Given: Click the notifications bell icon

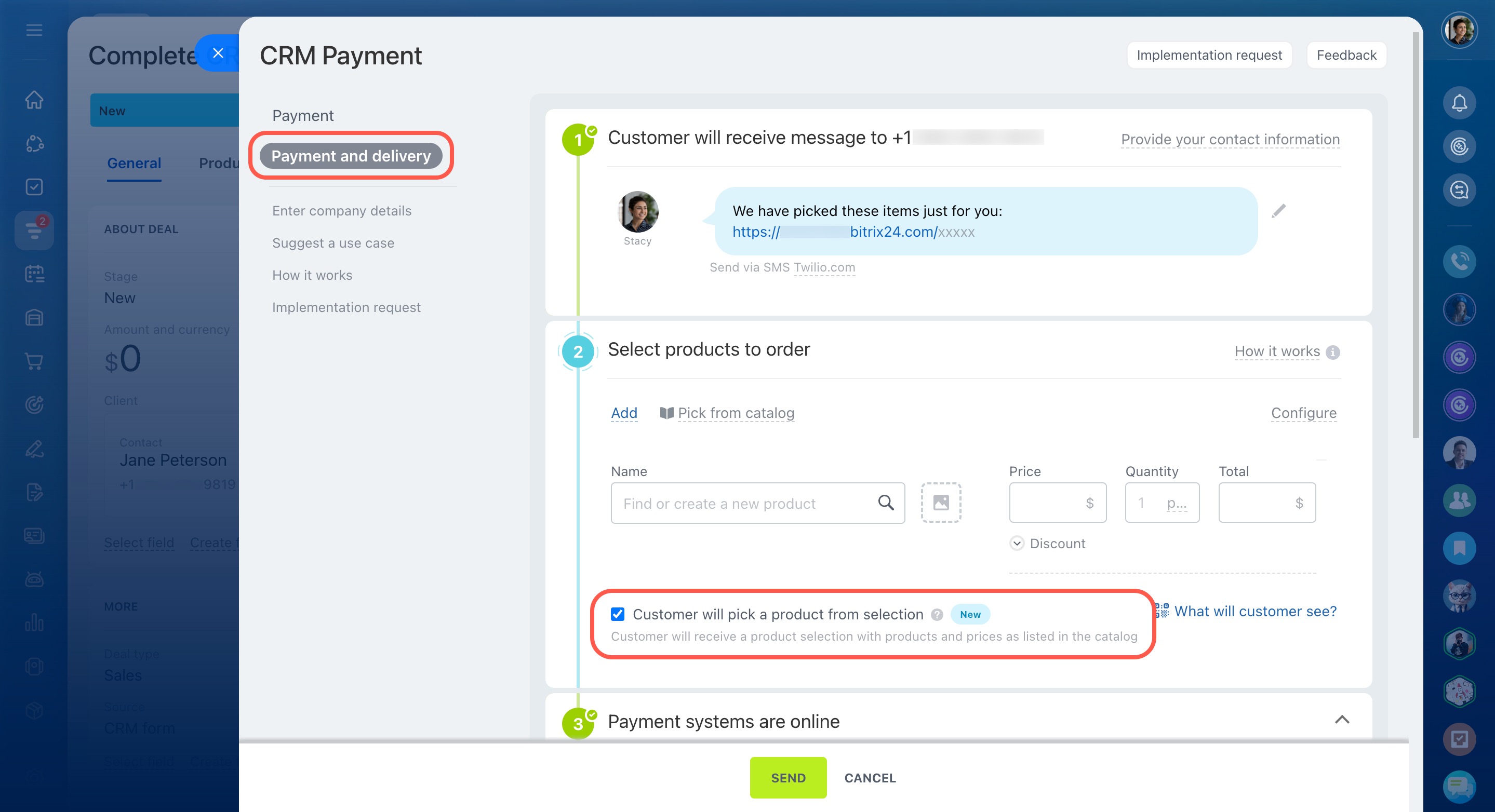Looking at the screenshot, I should 1459,103.
